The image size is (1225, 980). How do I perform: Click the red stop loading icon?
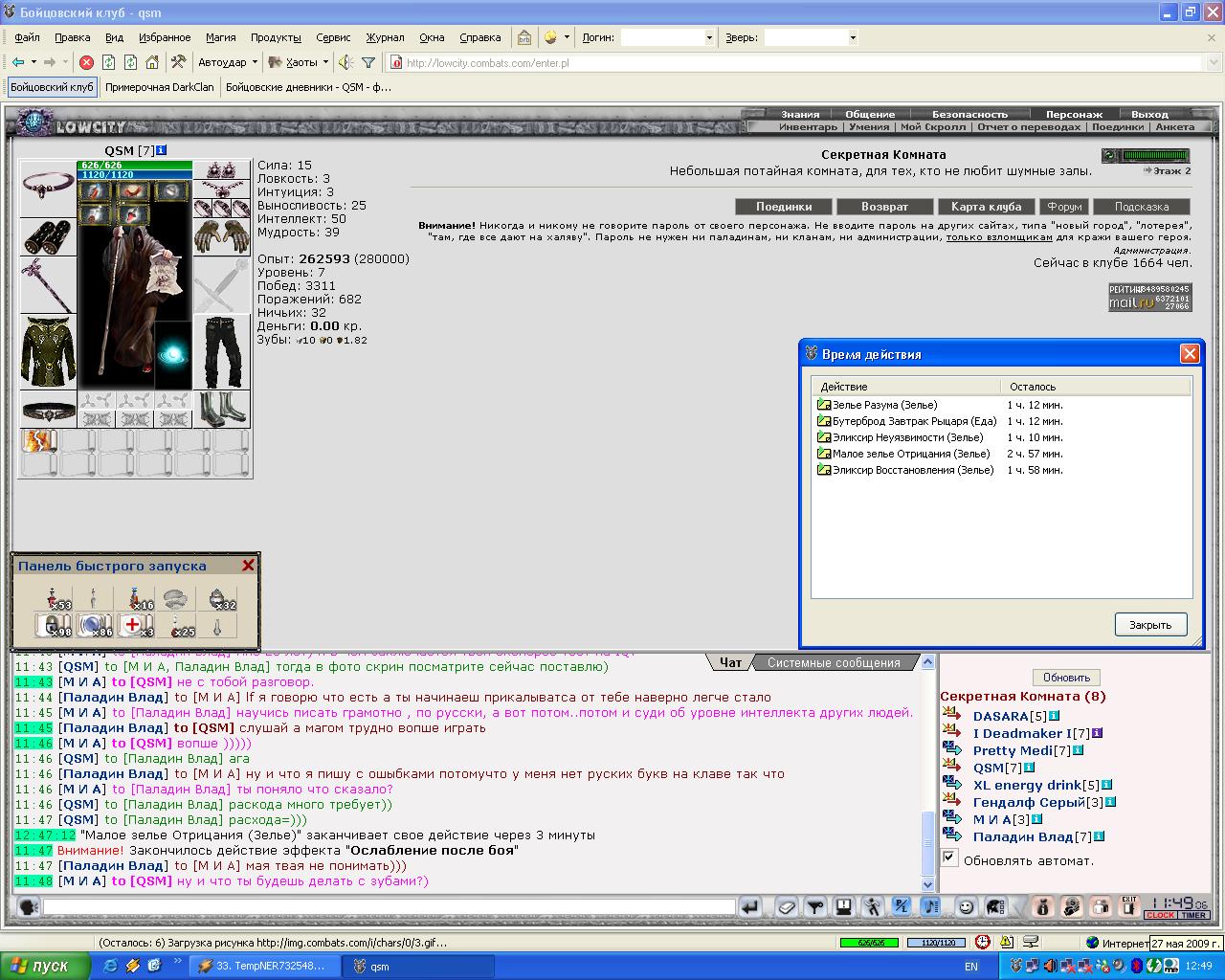point(86,62)
